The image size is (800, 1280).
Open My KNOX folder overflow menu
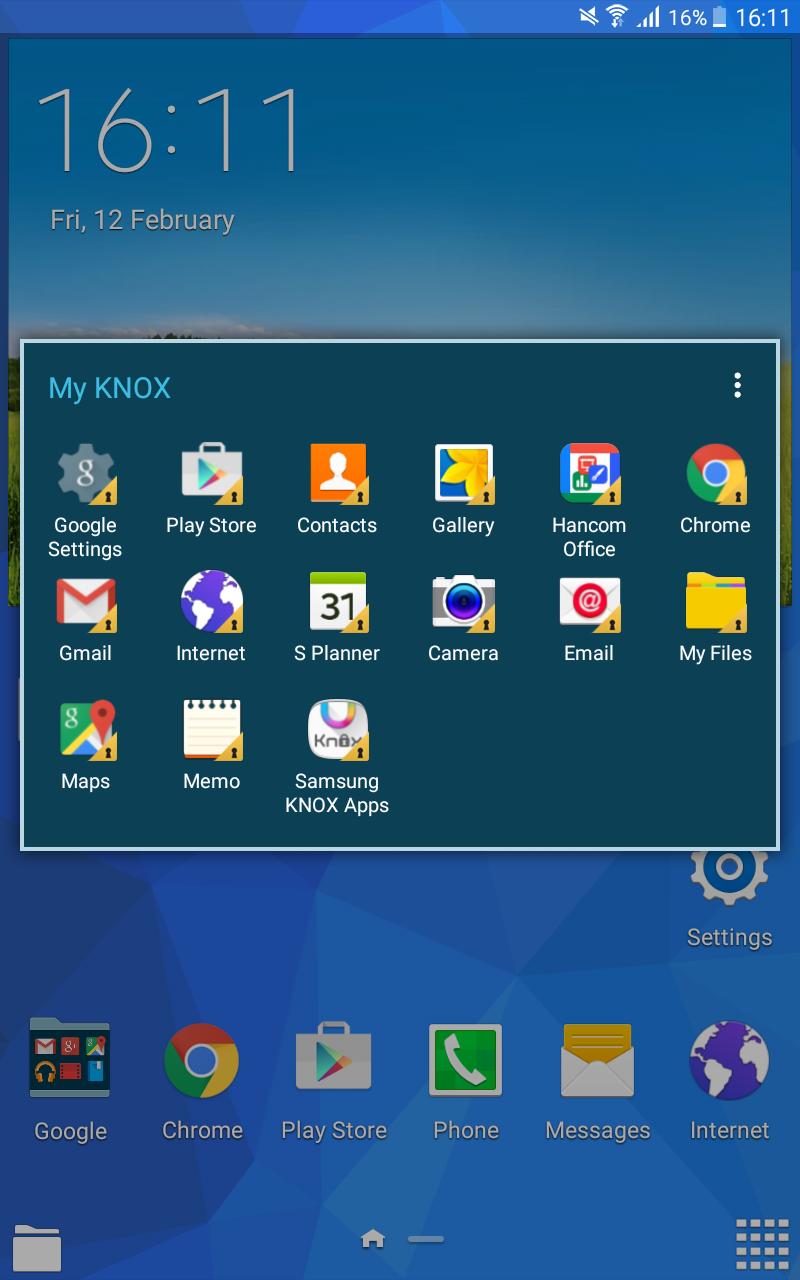(737, 386)
